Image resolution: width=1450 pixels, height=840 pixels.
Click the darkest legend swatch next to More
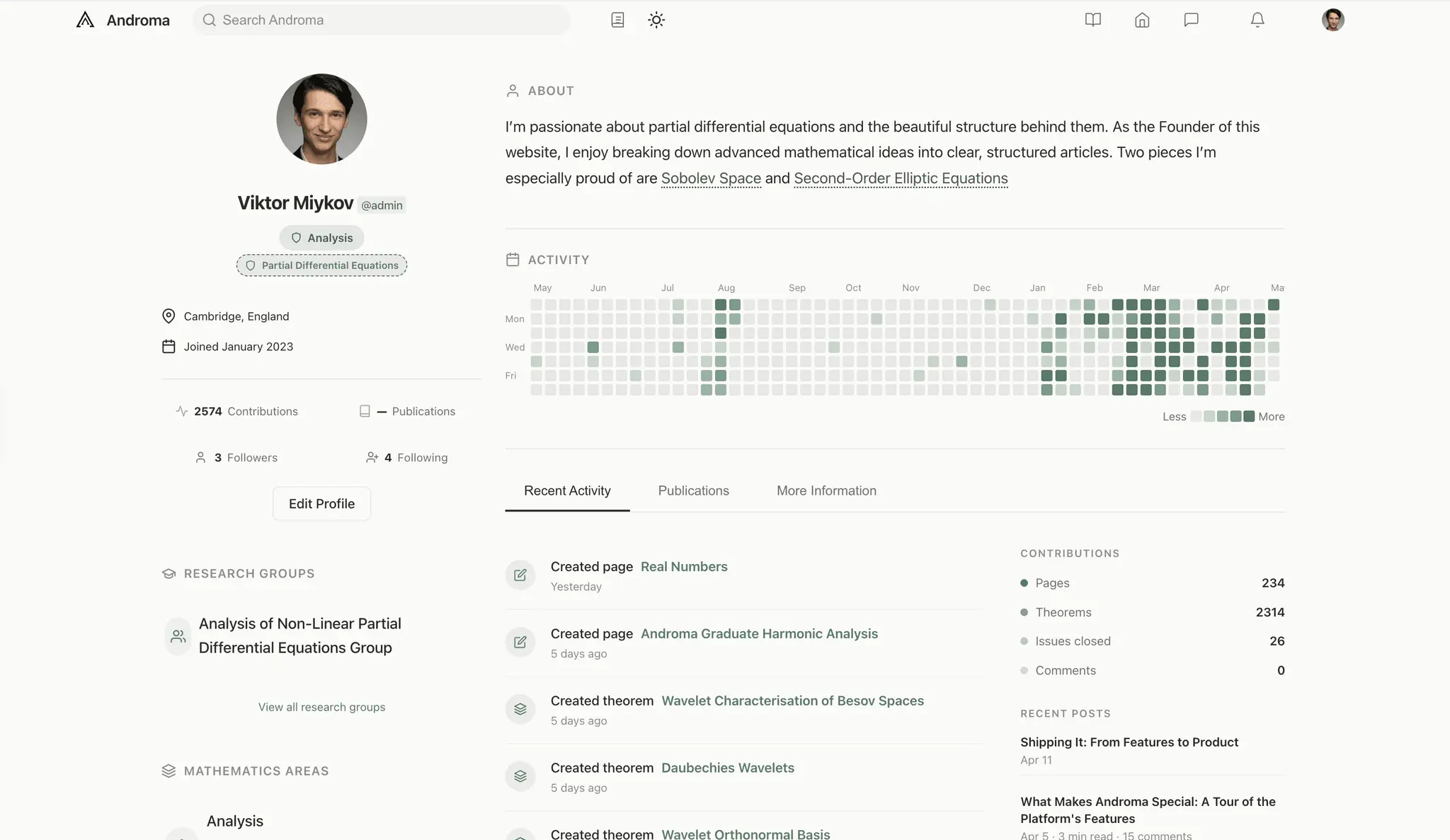1249,416
